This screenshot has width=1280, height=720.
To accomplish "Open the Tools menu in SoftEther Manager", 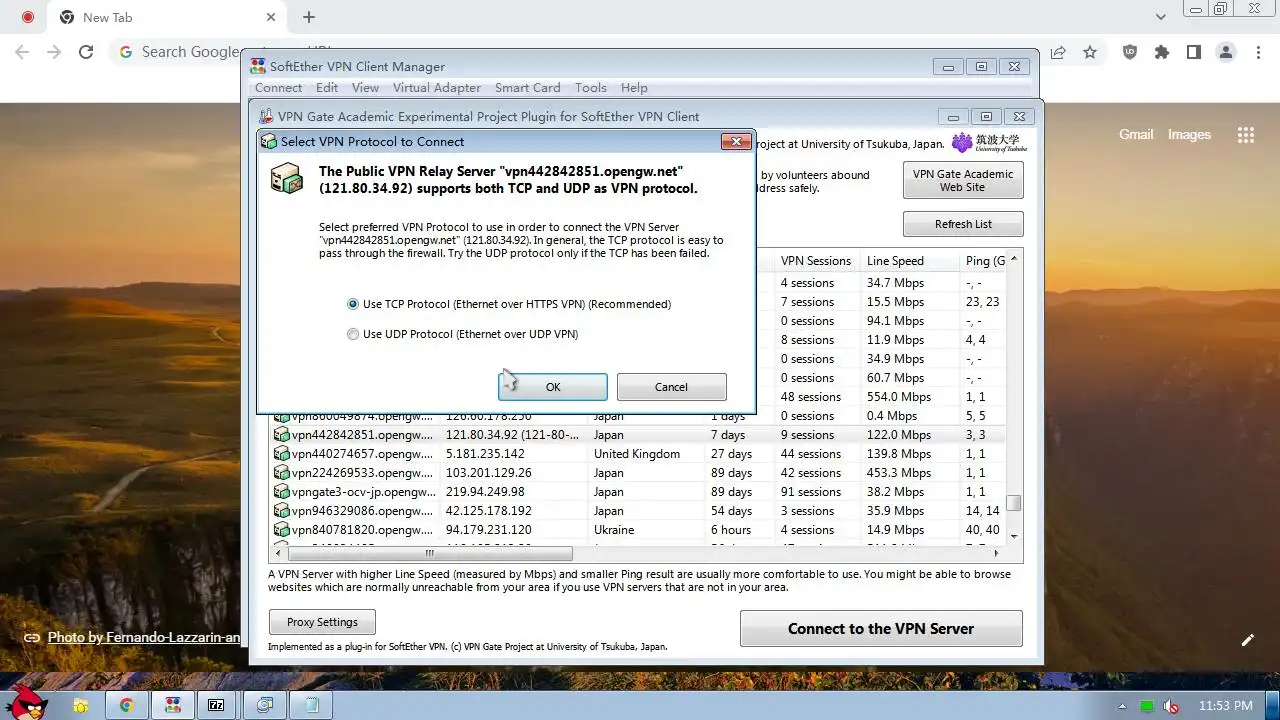I will click(590, 88).
